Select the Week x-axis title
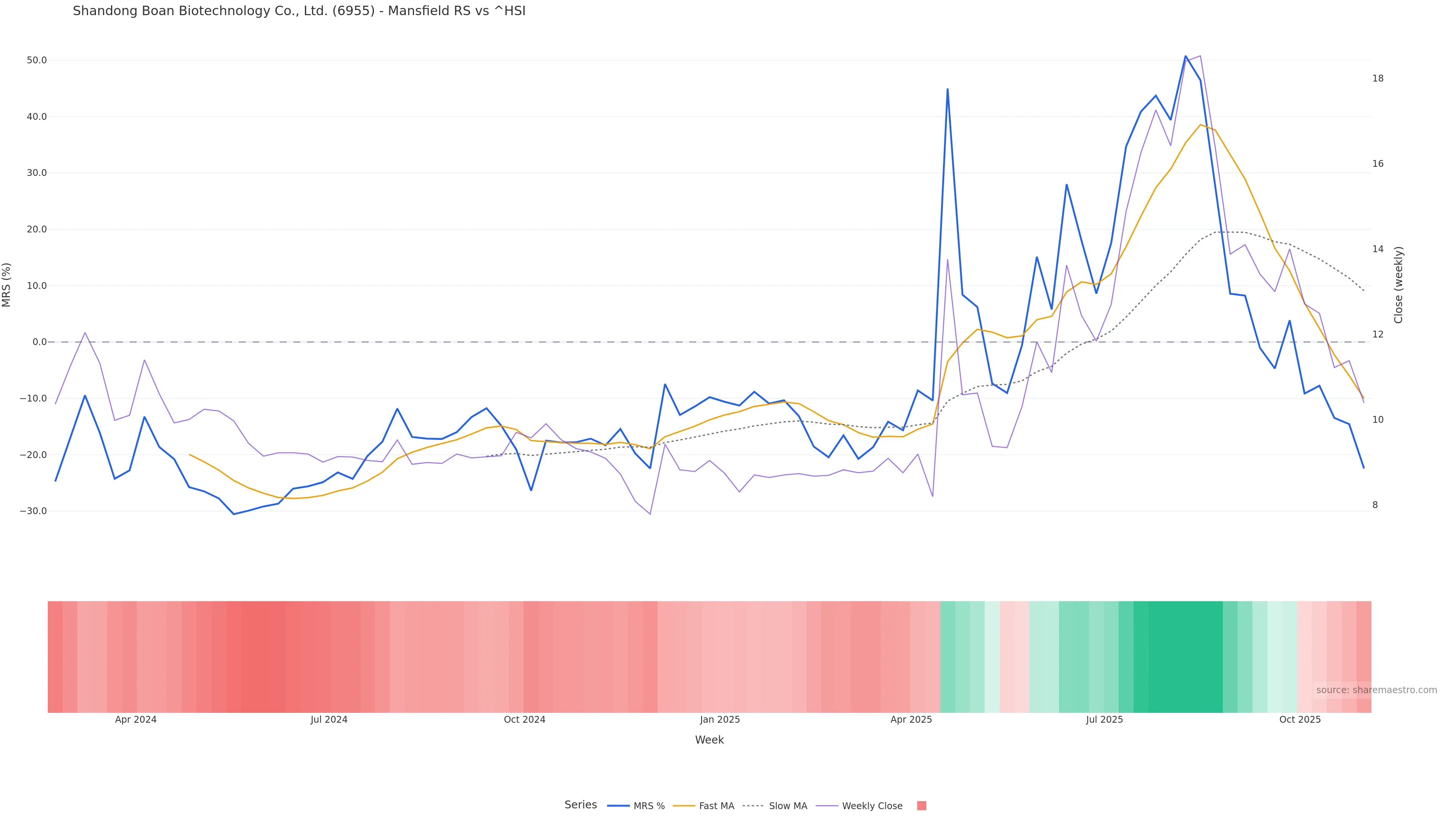1456x819 pixels. tap(709, 740)
